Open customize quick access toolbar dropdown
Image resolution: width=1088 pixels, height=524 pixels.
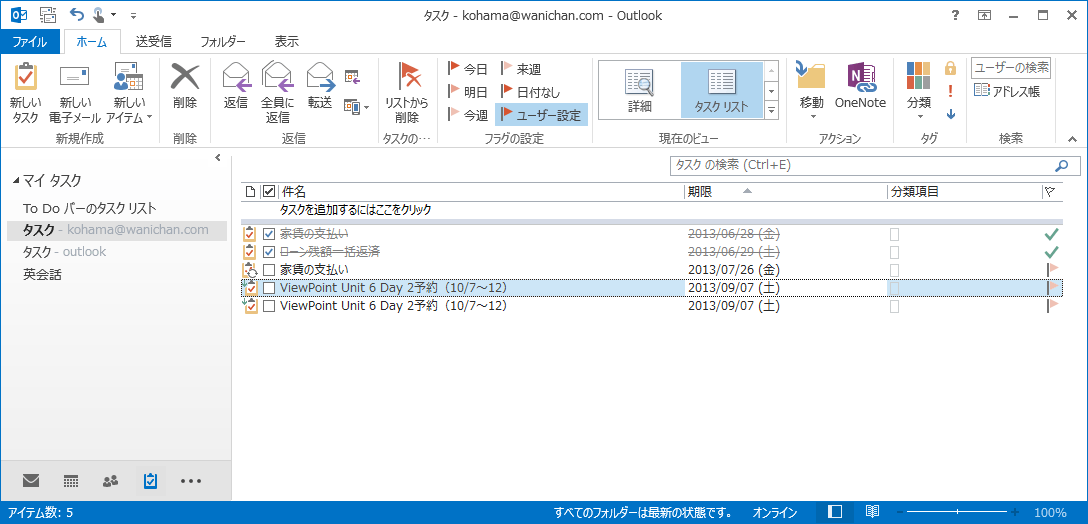pyautogui.click(x=134, y=15)
